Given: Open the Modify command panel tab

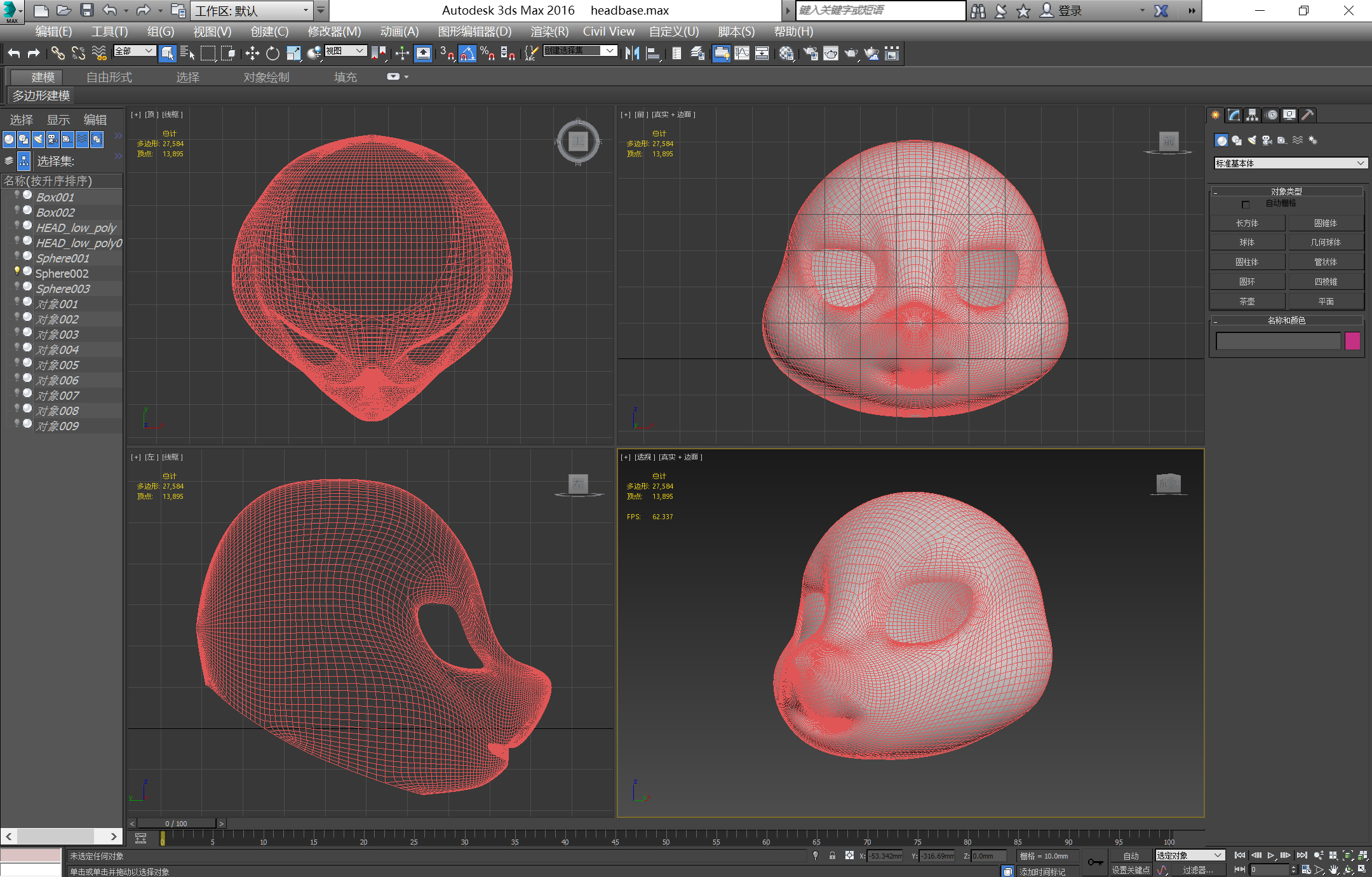Looking at the screenshot, I should point(1234,115).
